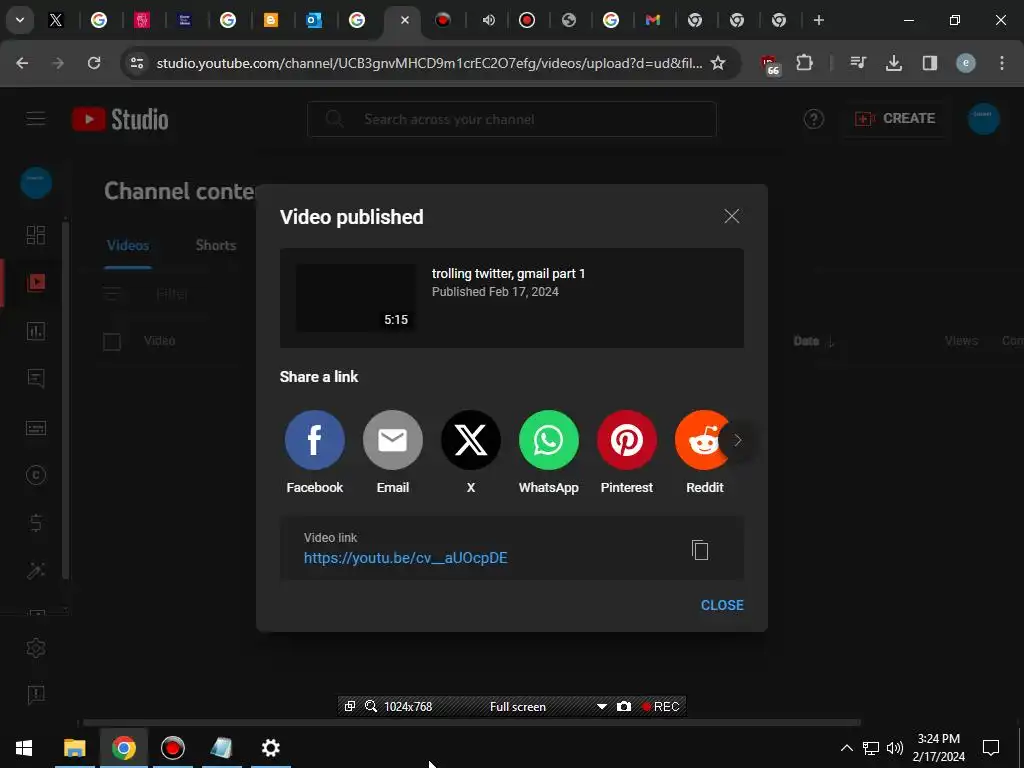Open the Chrome downloads icon
The image size is (1024, 768).
[893, 63]
